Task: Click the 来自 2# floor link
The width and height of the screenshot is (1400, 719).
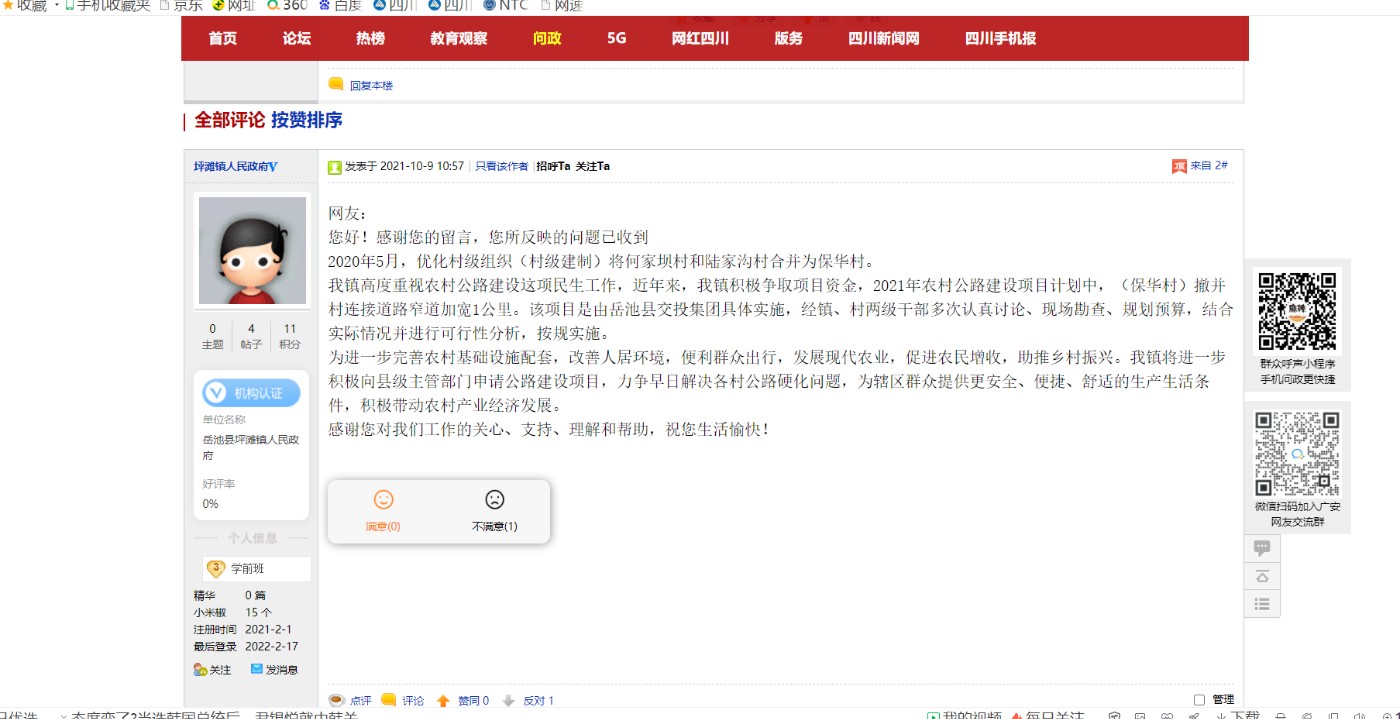Action: (1209, 166)
